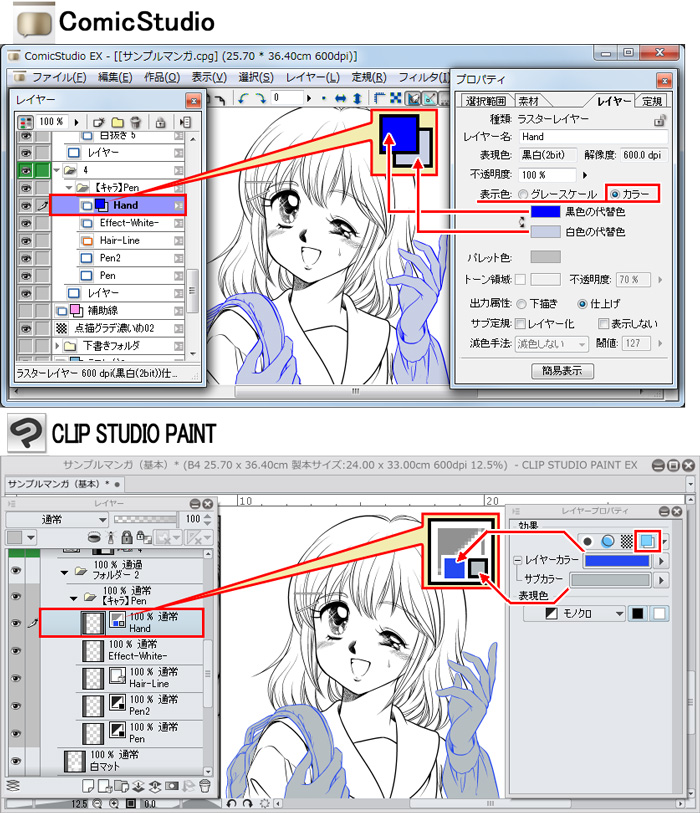
Task: Click new vector layer icon at bottom of CLIP STUDIO layers
Action: pyautogui.click(x=104, y=787)
